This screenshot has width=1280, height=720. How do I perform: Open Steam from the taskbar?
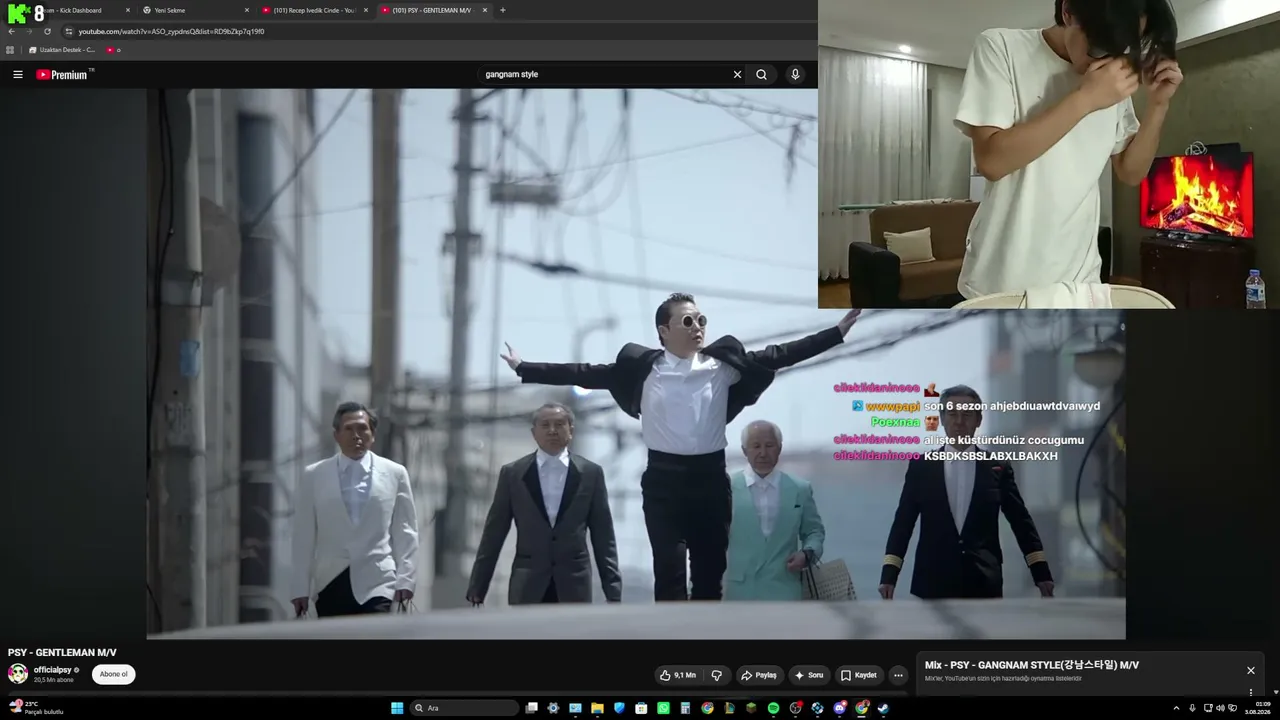883,708
